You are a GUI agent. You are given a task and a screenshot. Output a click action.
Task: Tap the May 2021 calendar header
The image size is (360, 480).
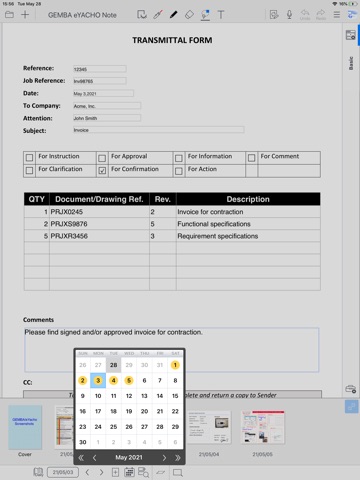click(x=129, y=457)
